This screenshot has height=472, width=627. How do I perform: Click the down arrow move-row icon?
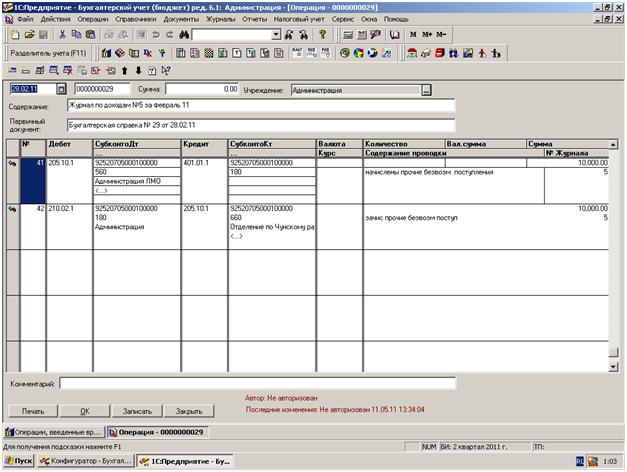click(x=138, y=71)
